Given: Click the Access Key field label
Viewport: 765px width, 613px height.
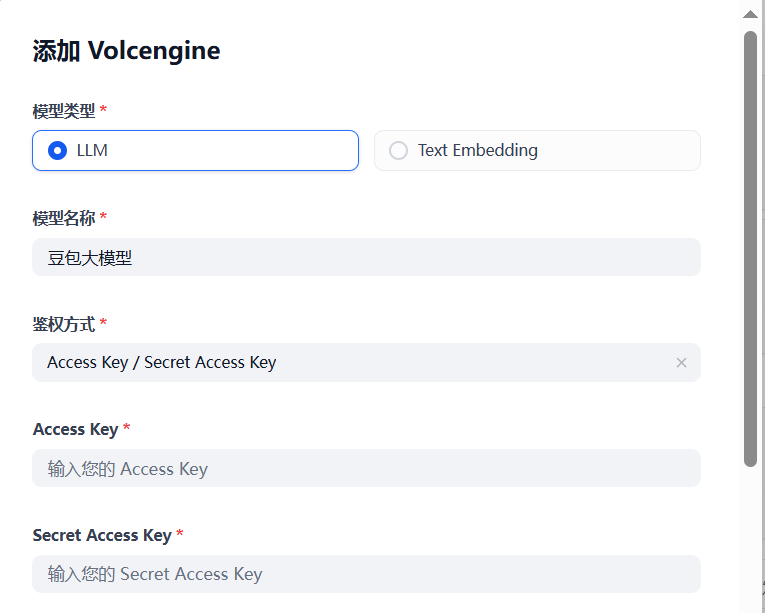Looking at the screenshot, I should (75, 429).
